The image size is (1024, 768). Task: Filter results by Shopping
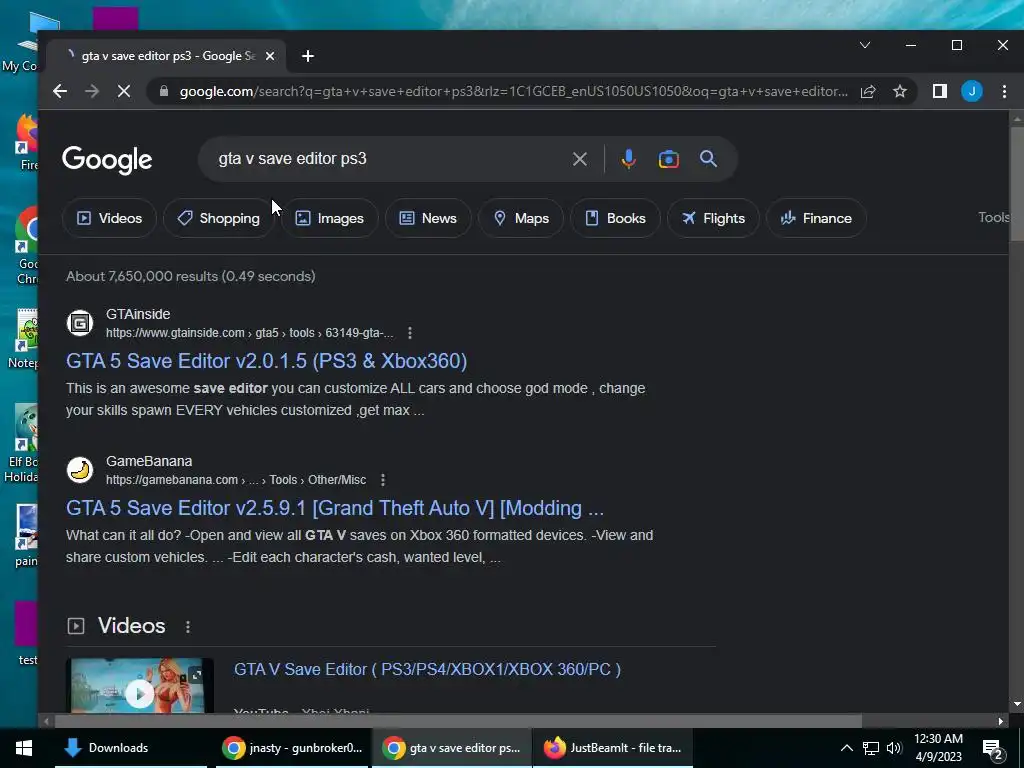[x=218, y=218]
